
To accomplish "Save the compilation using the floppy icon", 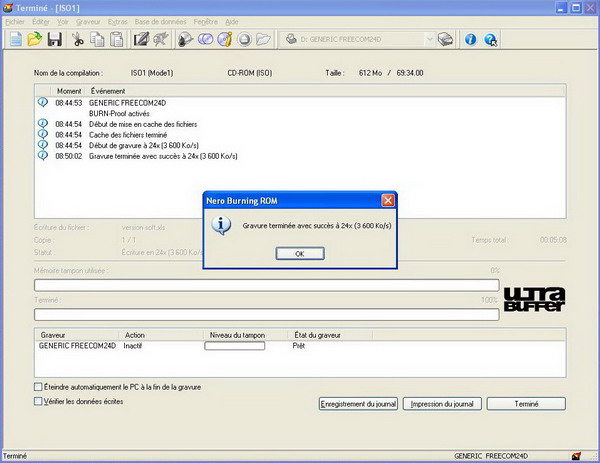I will 55,39.
